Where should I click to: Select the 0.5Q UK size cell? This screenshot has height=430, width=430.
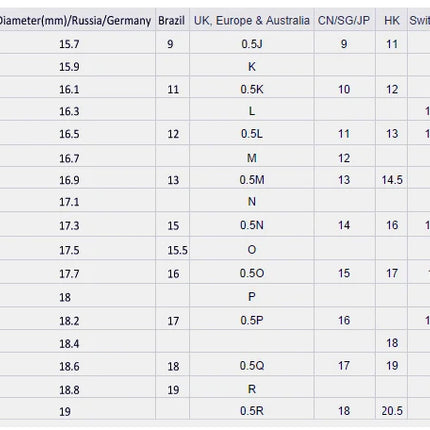252,366
